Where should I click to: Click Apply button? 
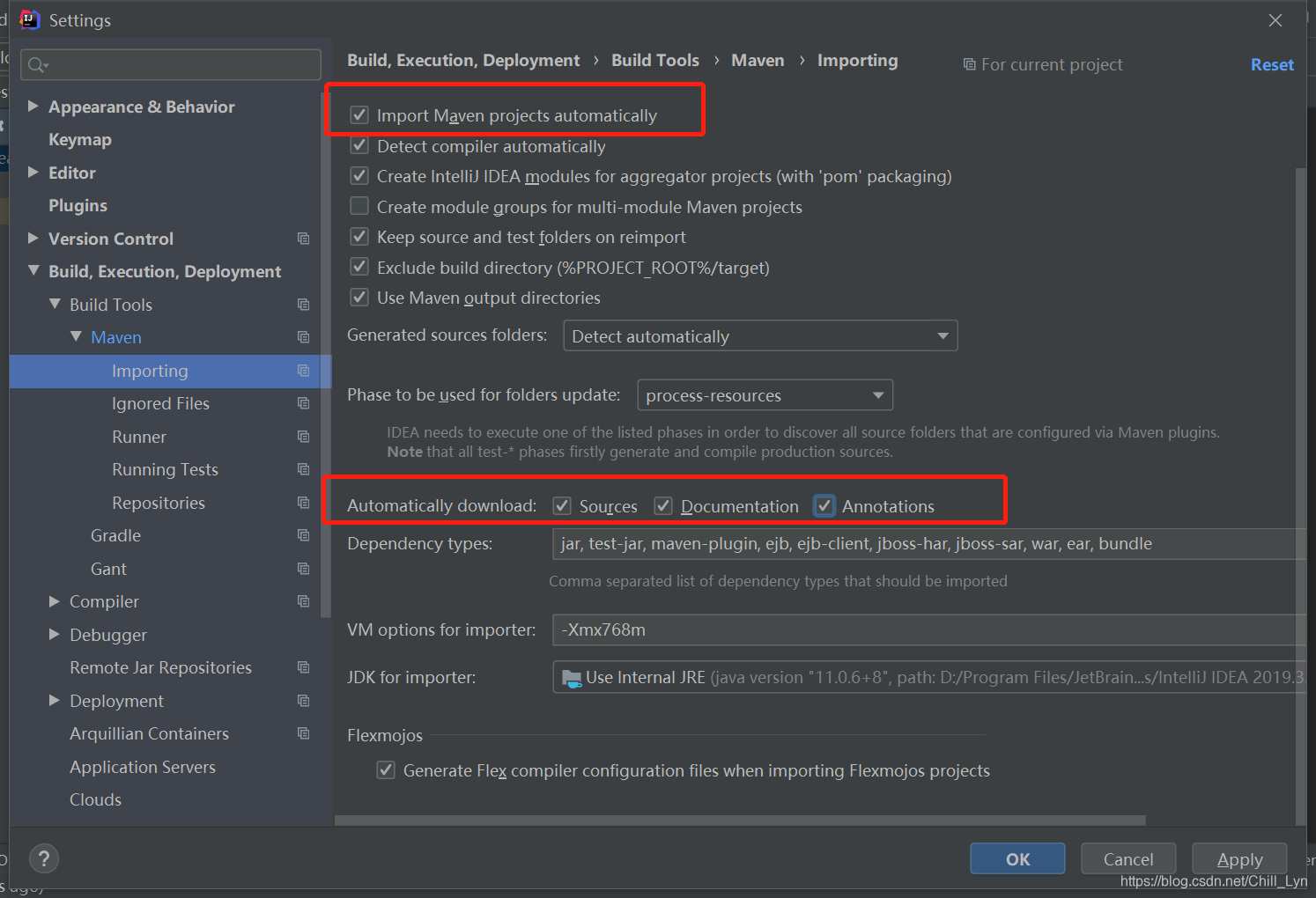pos(1239,858)
